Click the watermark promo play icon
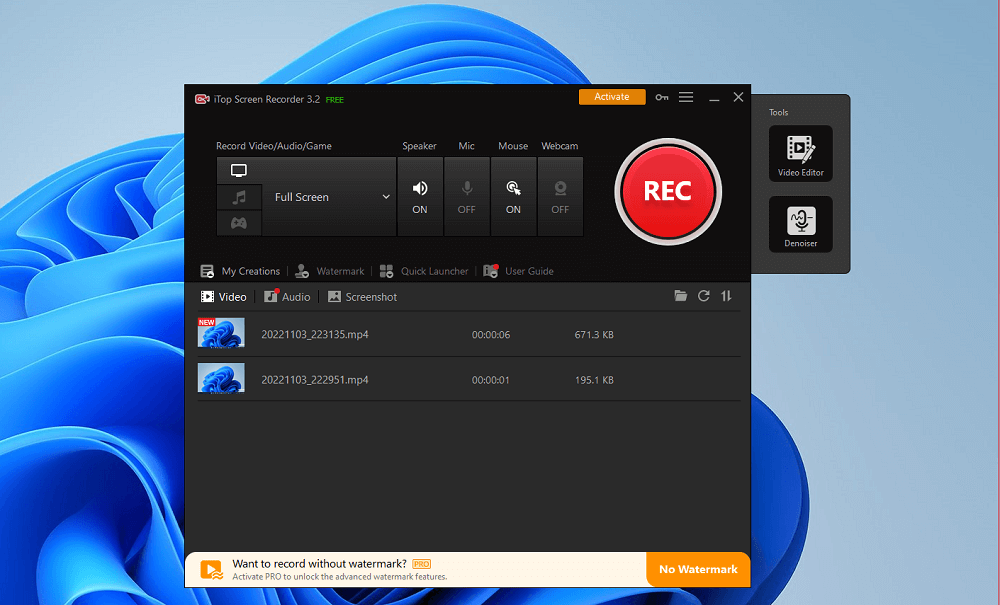 (212, 570)
